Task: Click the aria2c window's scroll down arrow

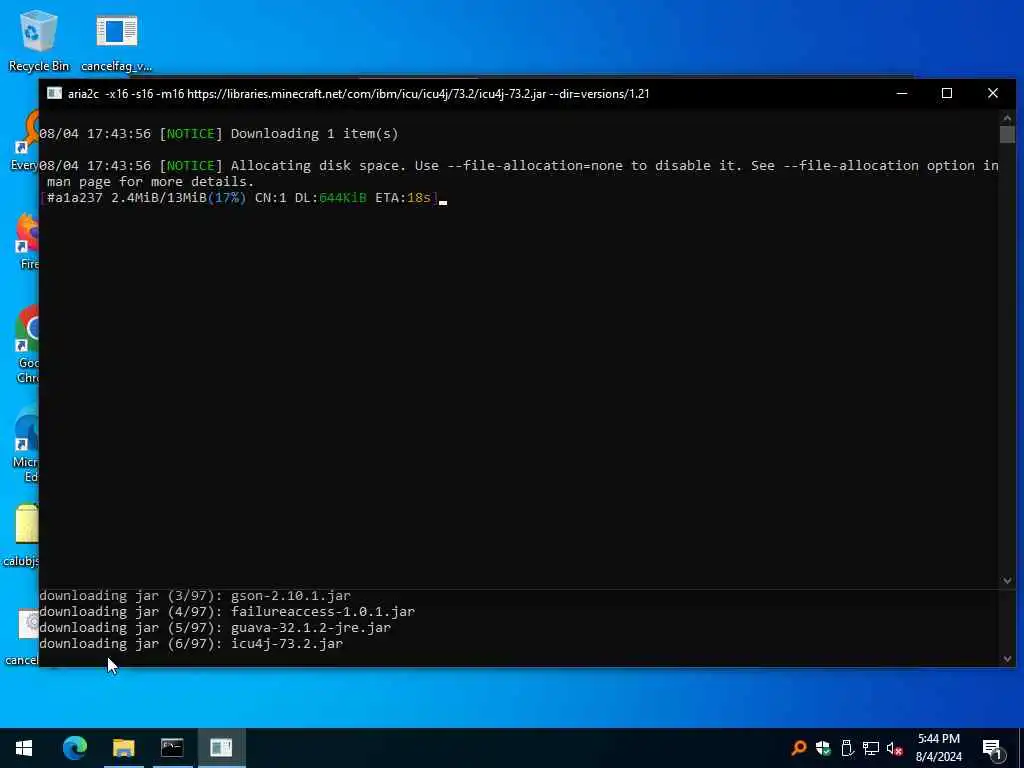Action: [1006, 580]
